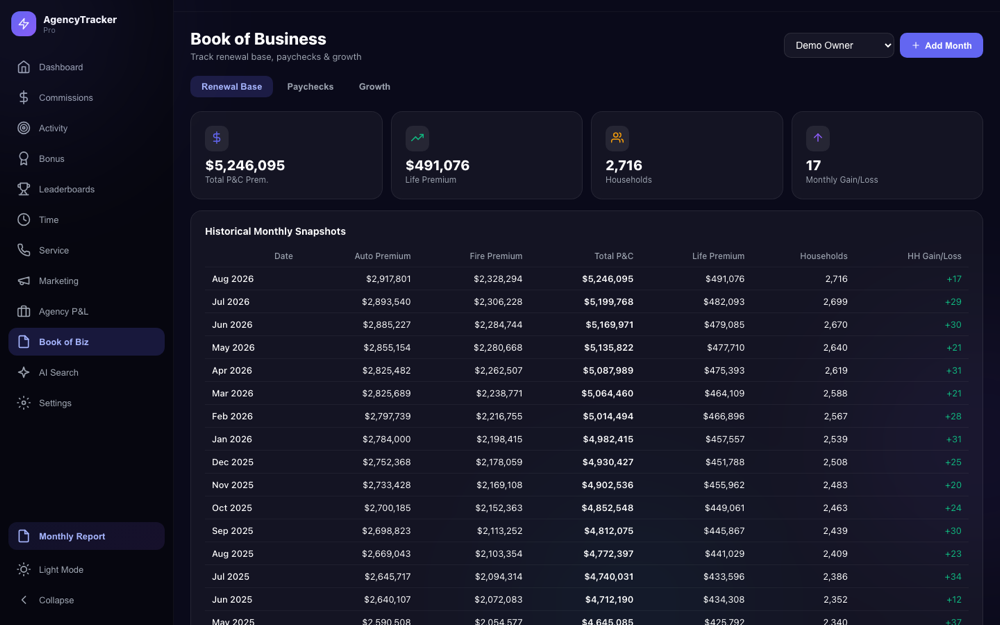Click the Commissions dollar sign icon

click(24, 98)
